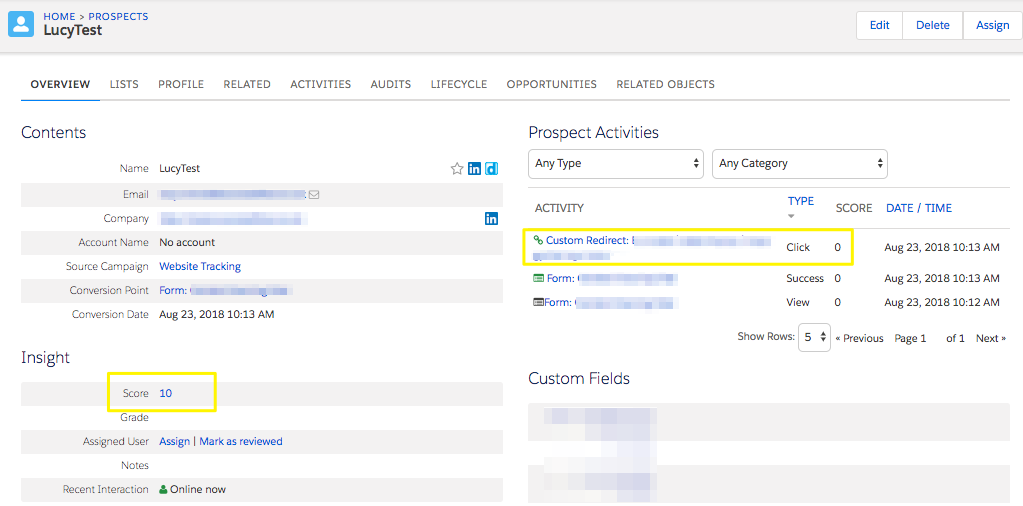Switch to the Overview tab
Image resolution: width=1023 pixels, height=506 pixels.
tap(60, 84)
